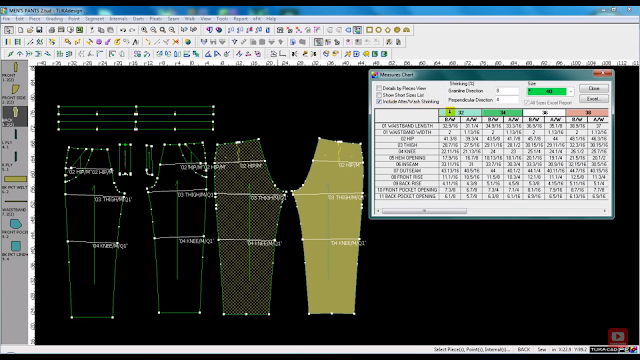Open the Grading menu
The height and width of the screenshot is (360, 640).
[54, 19]
